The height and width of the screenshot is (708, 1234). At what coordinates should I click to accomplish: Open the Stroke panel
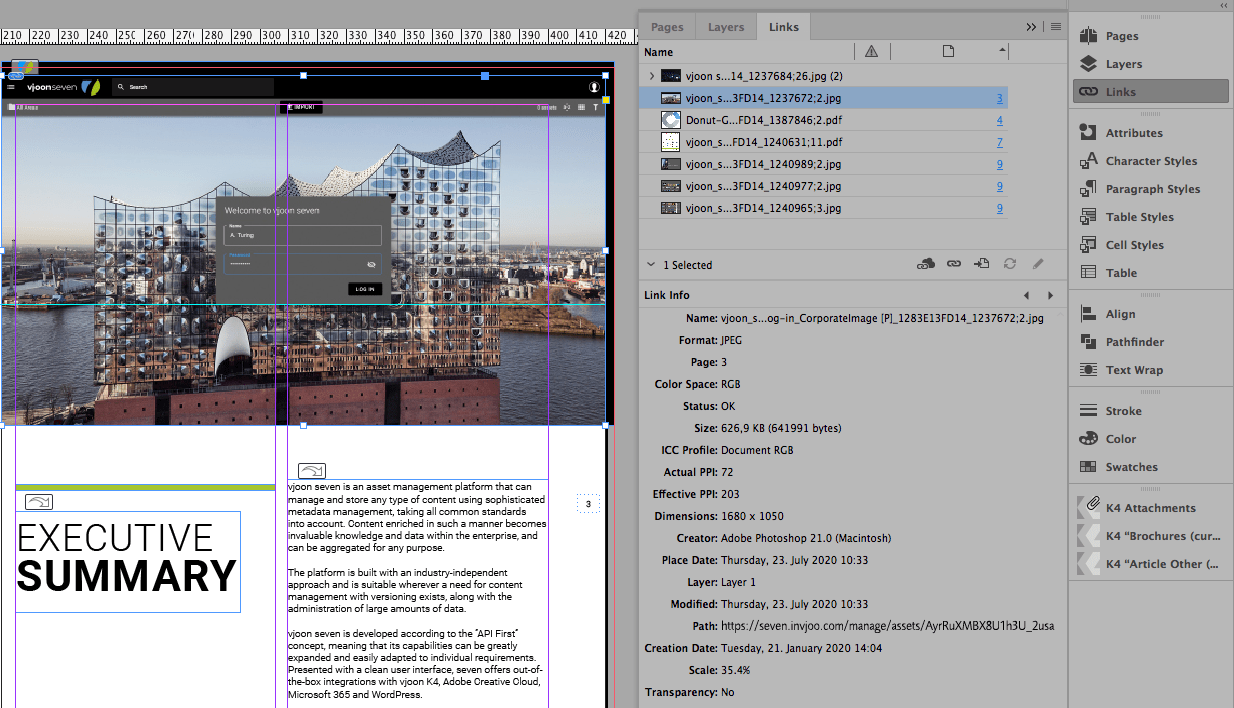1123,411
